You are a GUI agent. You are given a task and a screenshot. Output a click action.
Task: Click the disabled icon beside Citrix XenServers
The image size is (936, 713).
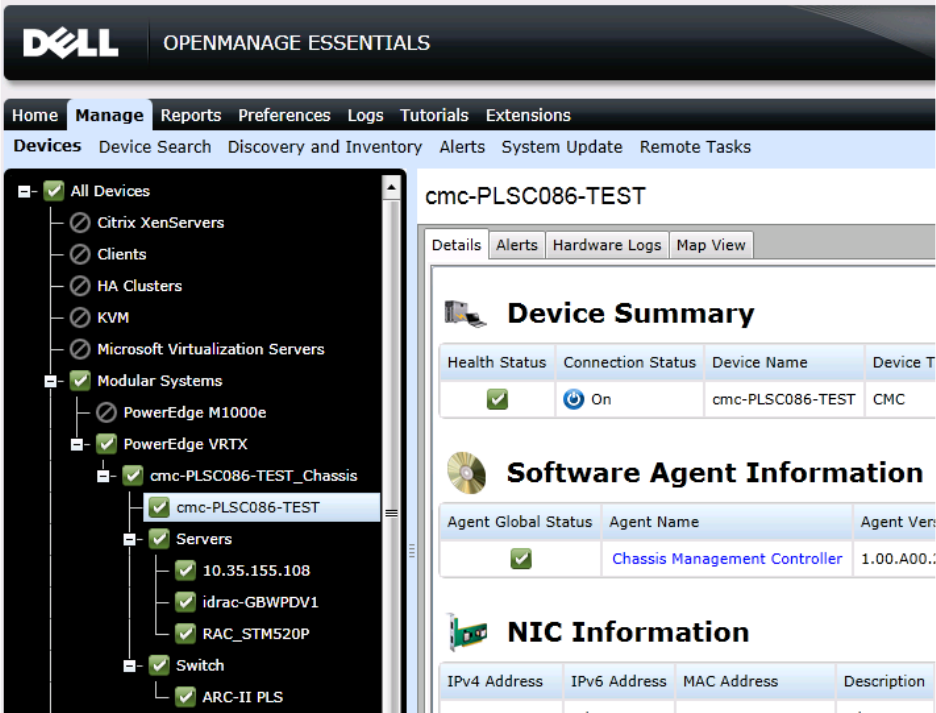click(80, 222)
